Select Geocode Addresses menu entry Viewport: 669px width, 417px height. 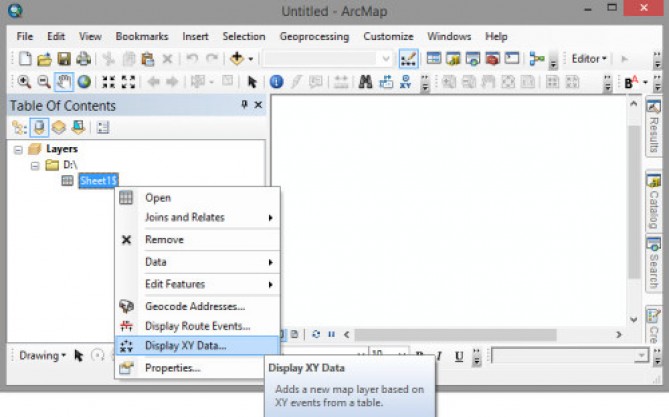coord(198,306)
